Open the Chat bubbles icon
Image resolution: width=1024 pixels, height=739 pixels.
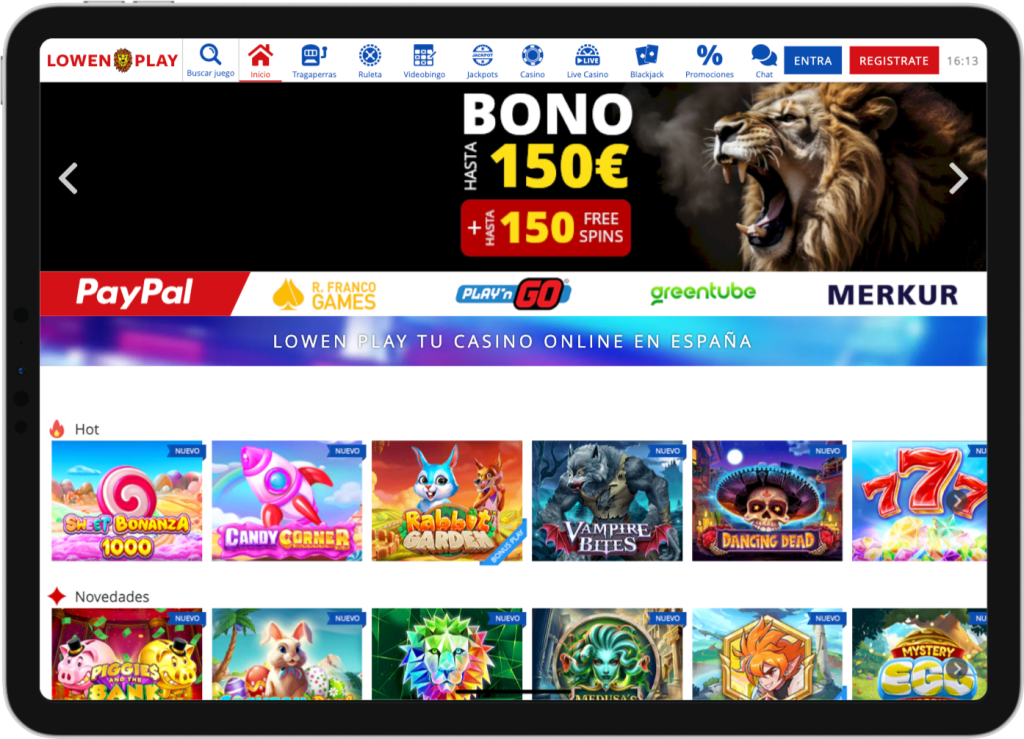point(764,55)
